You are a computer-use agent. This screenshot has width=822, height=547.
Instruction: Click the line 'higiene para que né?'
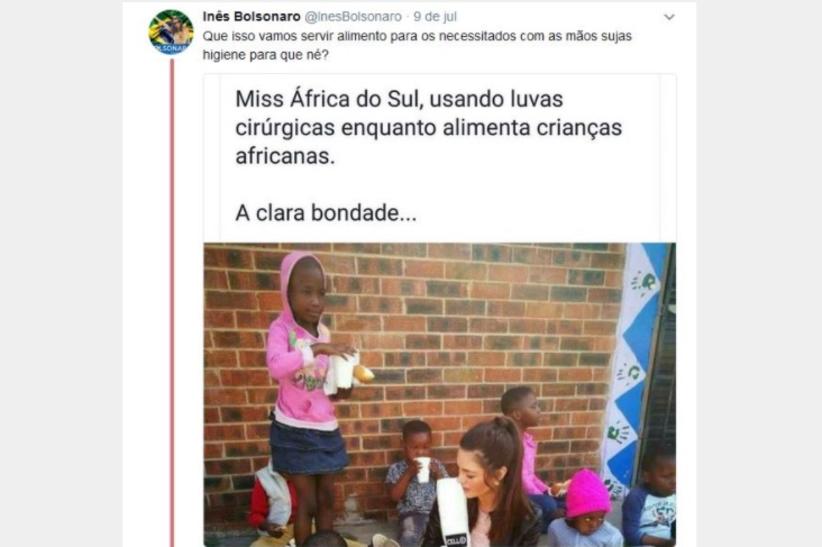(x=266, y=55)
